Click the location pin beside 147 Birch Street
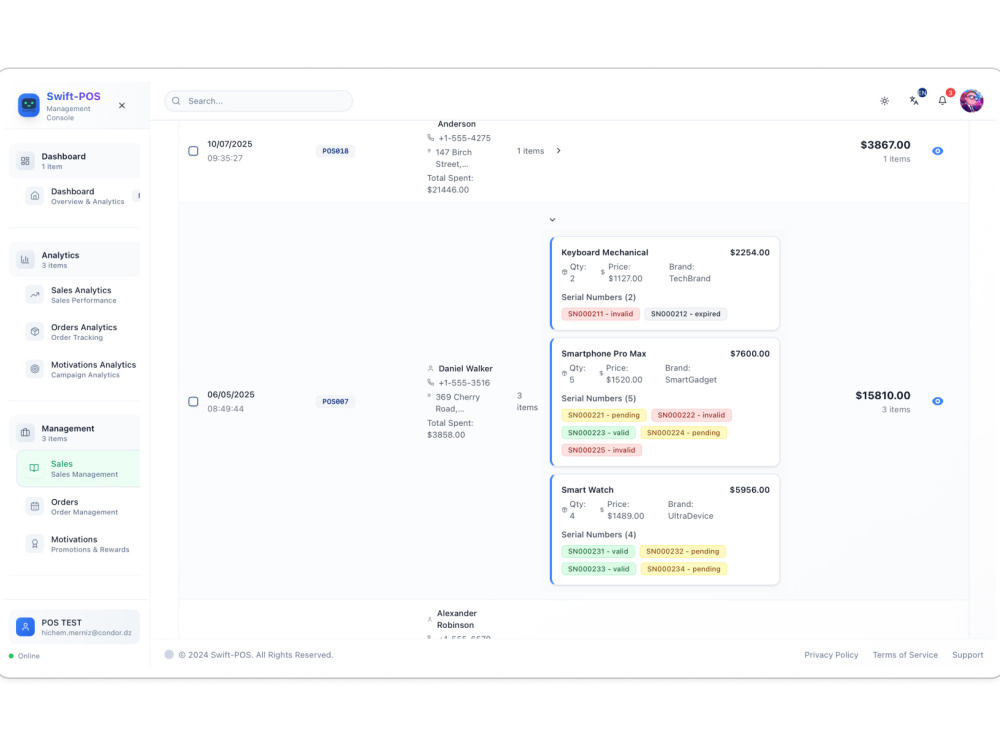The image size is (1000, 750). pyautogui.click(x=429, y=151)
